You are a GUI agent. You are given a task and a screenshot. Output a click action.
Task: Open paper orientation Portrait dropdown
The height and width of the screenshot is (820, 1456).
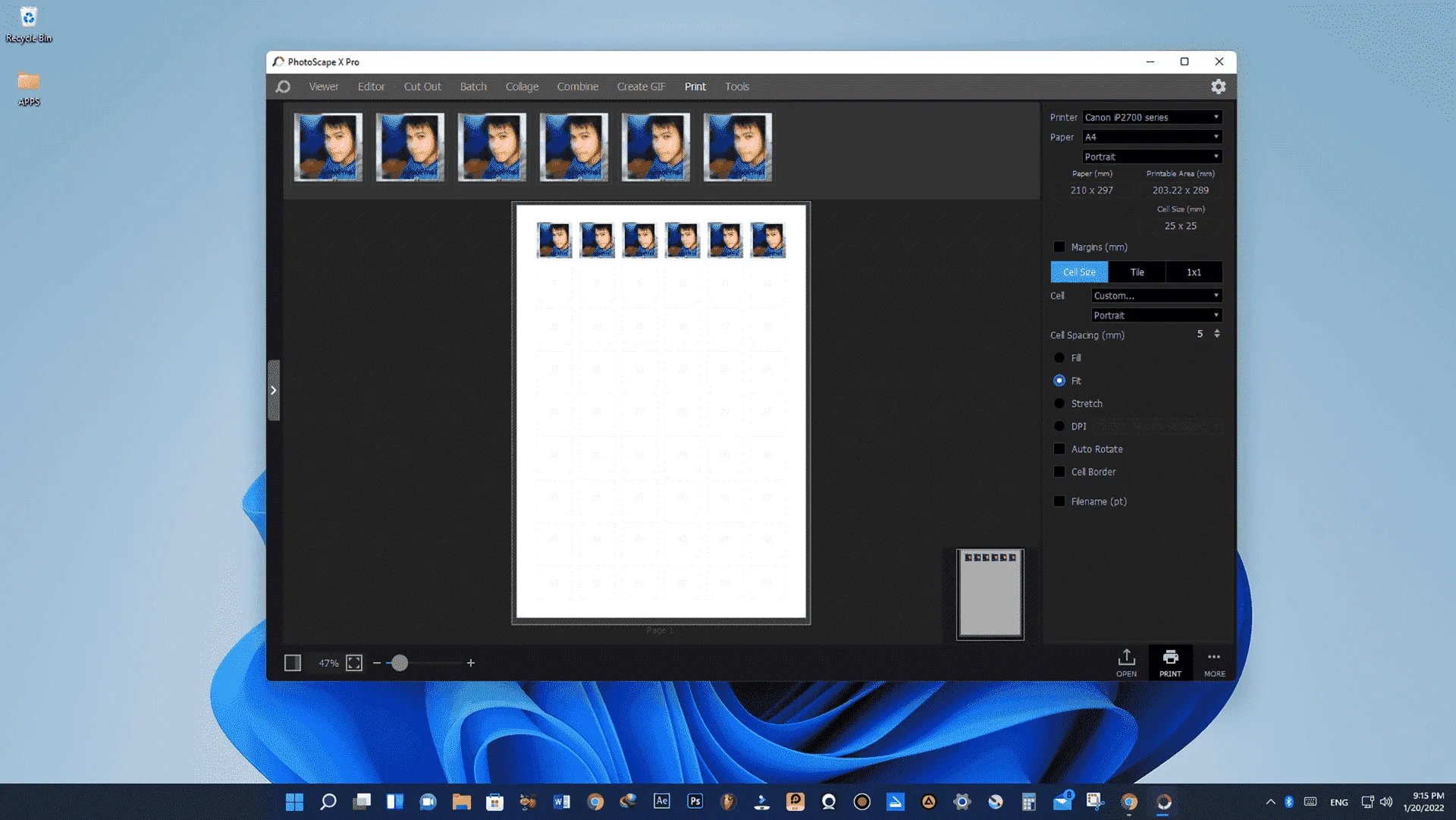coord(1152,157)
